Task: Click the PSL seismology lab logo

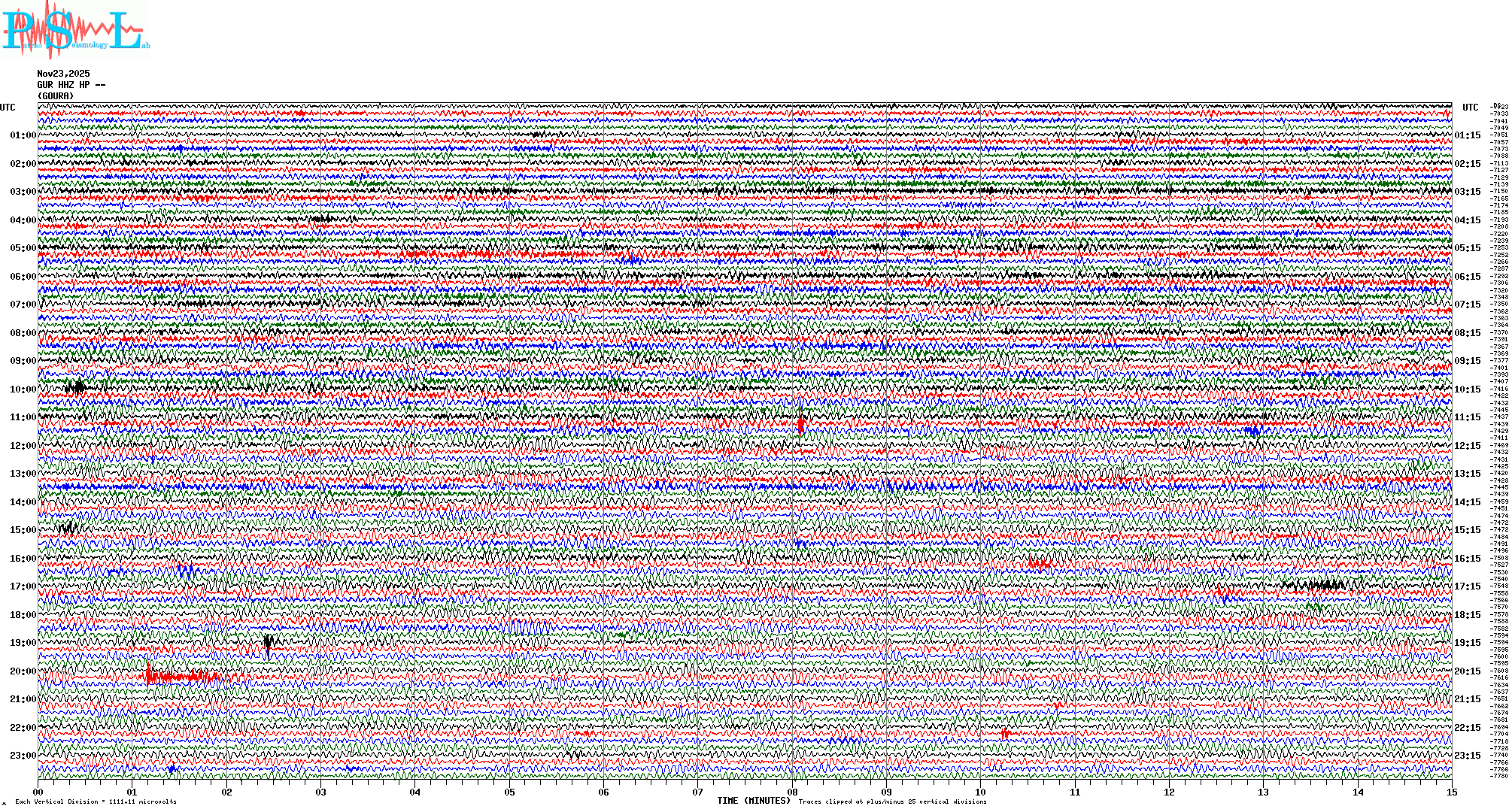Action: [x=74, y=30]
